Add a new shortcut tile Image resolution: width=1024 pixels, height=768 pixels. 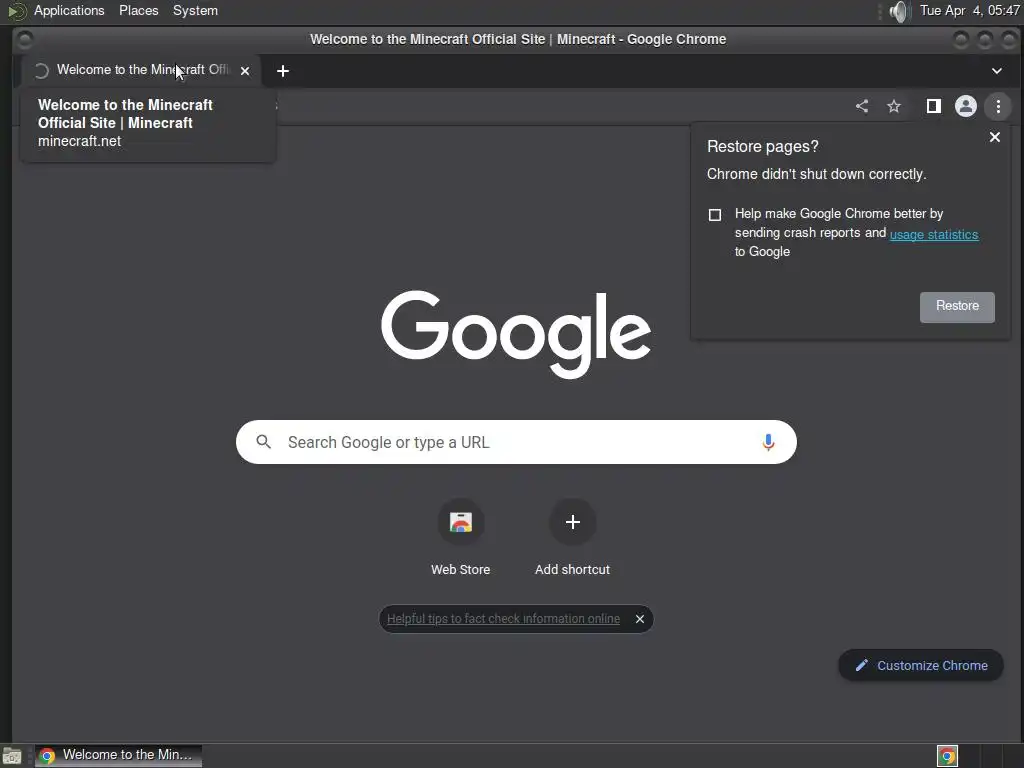(572, 537)
